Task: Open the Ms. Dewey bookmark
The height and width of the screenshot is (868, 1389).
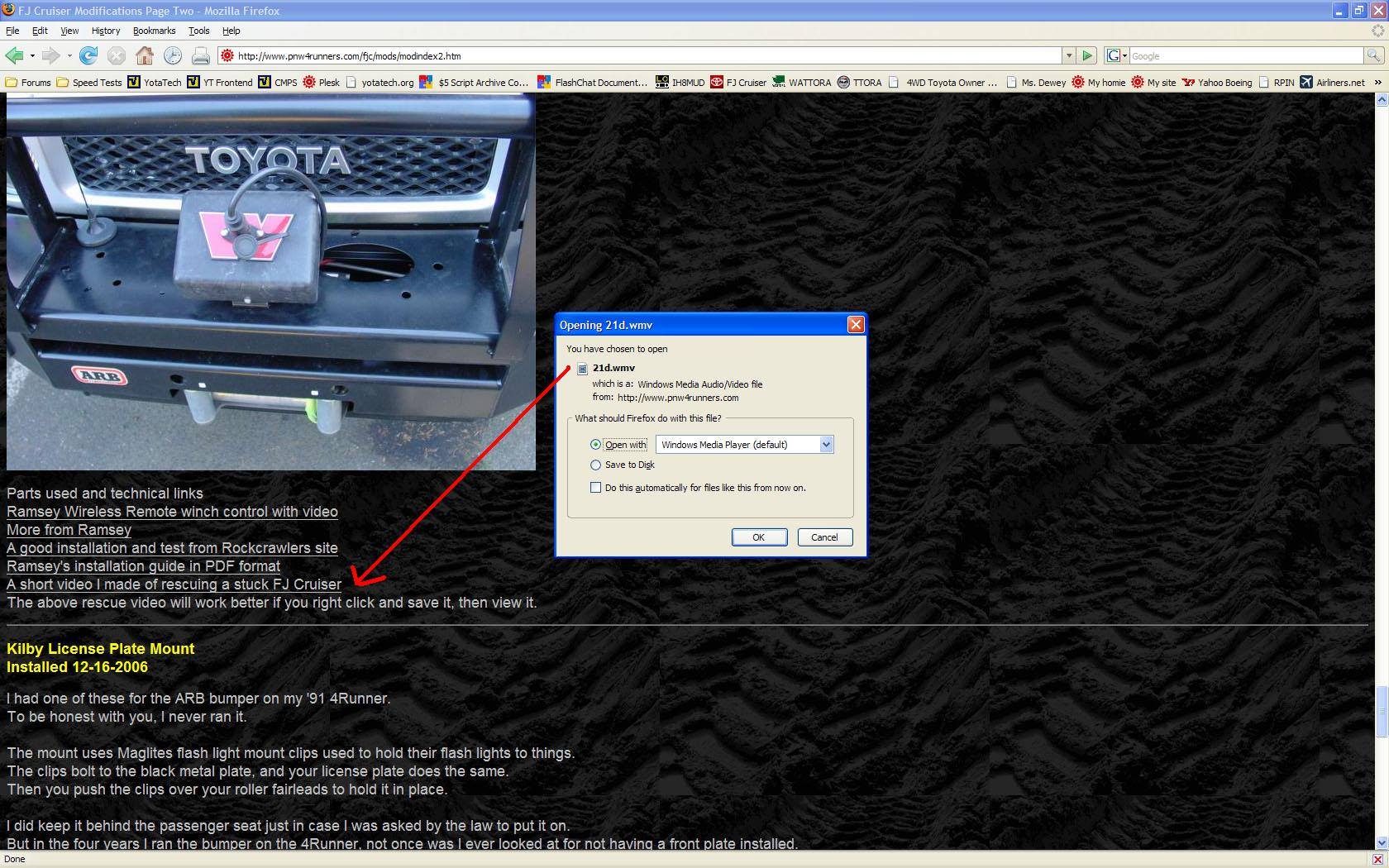Action: (x=1036, y=82)
